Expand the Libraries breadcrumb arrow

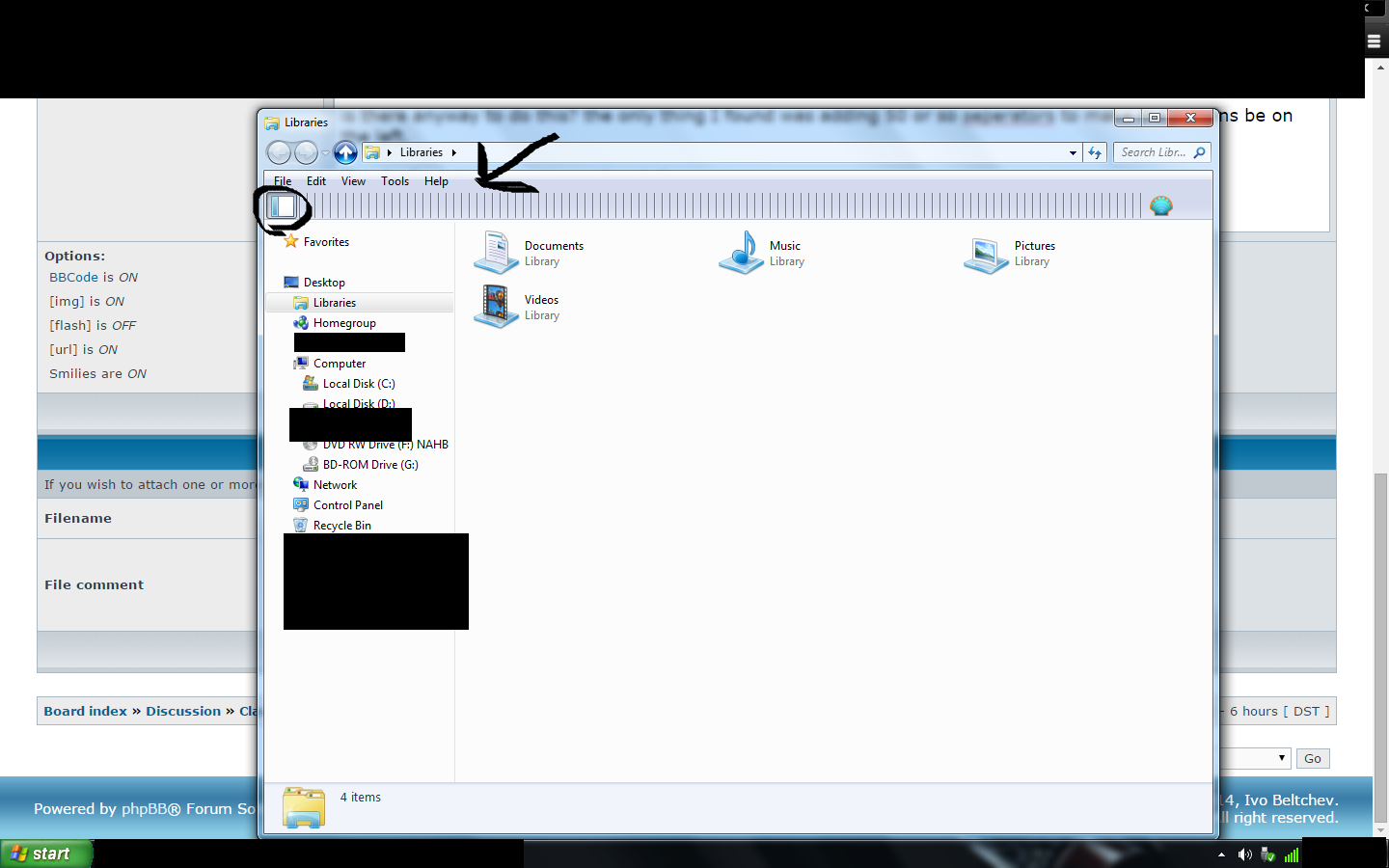(x=453, y=152)
